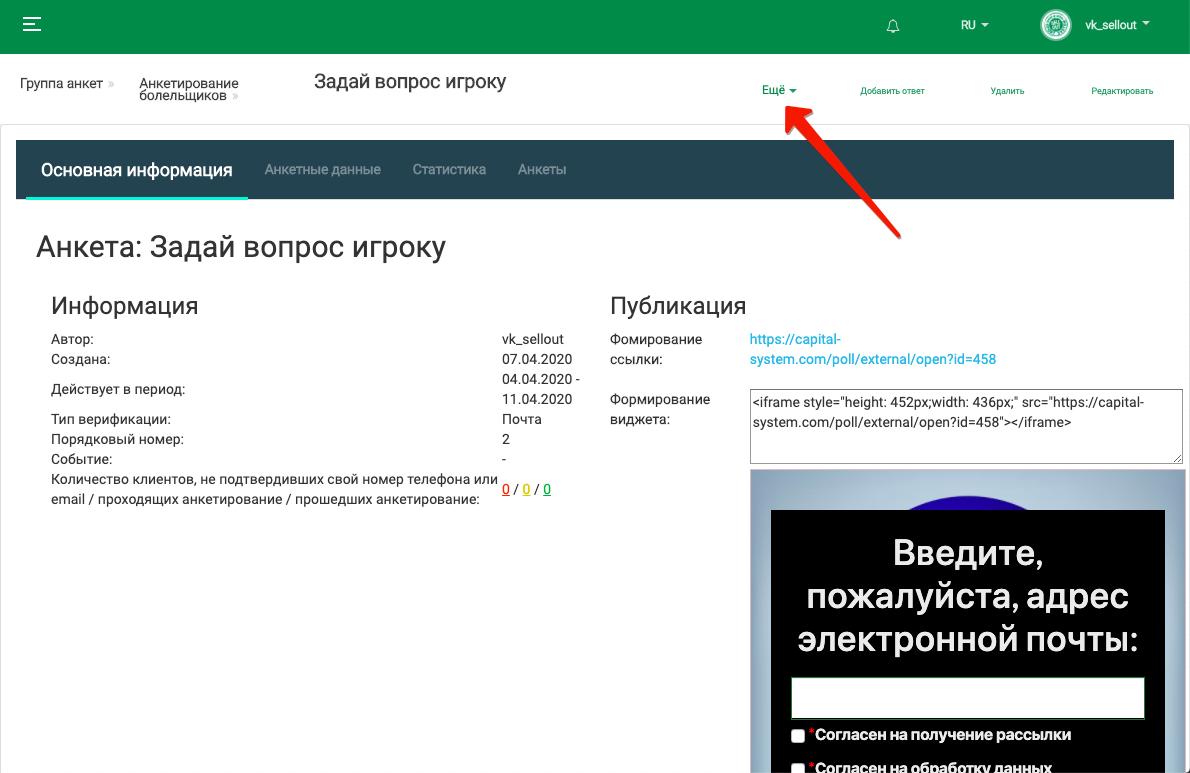Open the 'Статистика' tab

(449, 170)
